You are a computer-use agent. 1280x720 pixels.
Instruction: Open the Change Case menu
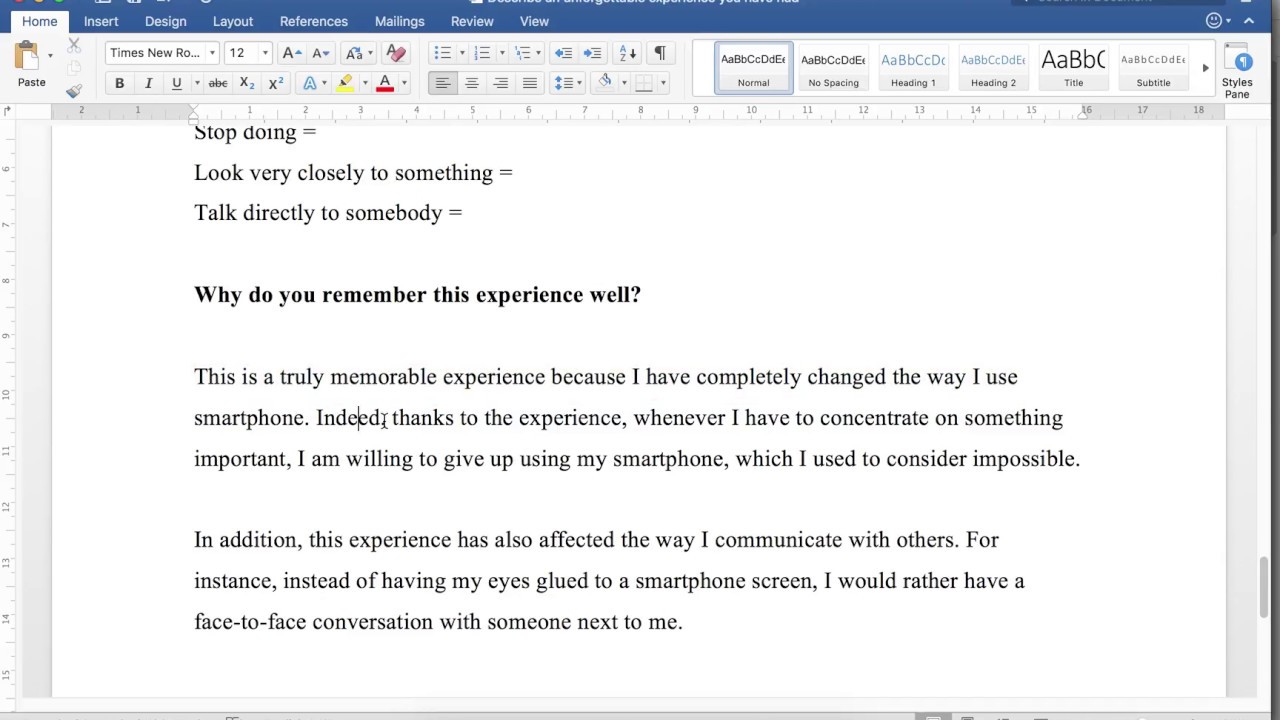click(x=356, y=53)
